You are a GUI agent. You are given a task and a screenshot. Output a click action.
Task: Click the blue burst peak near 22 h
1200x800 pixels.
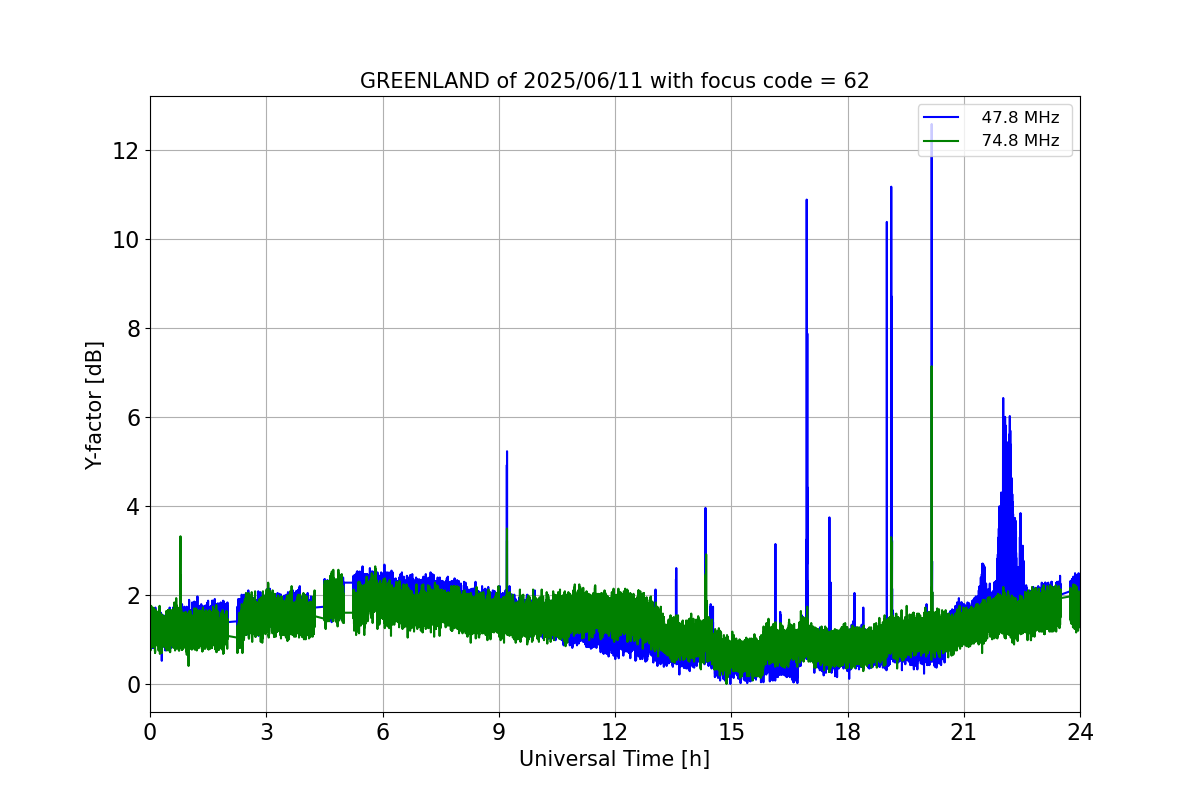point(1003,399)
